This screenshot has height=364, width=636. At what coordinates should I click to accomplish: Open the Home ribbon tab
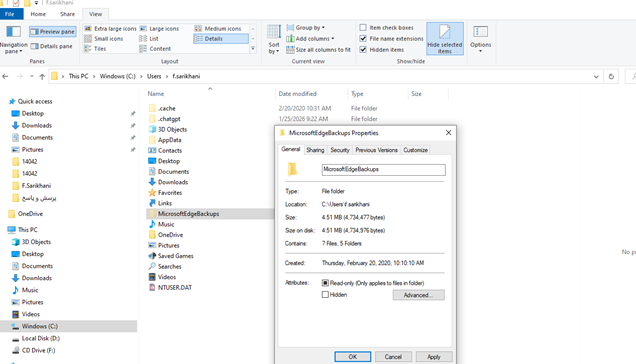pyautogui.click(x=38, y=14)
